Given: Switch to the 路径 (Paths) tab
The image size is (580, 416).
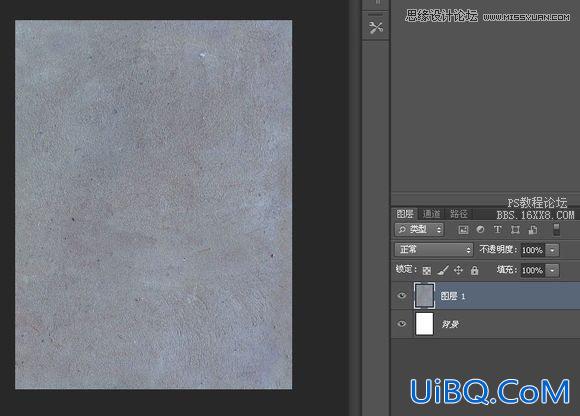Looking at the screenshot, I should 459,214.
